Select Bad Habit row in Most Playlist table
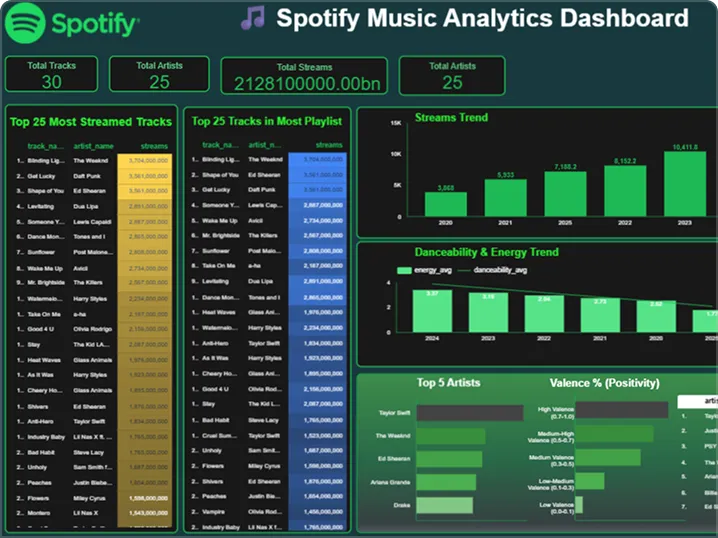The image size is (718, 538). click(x=269, y=420)
